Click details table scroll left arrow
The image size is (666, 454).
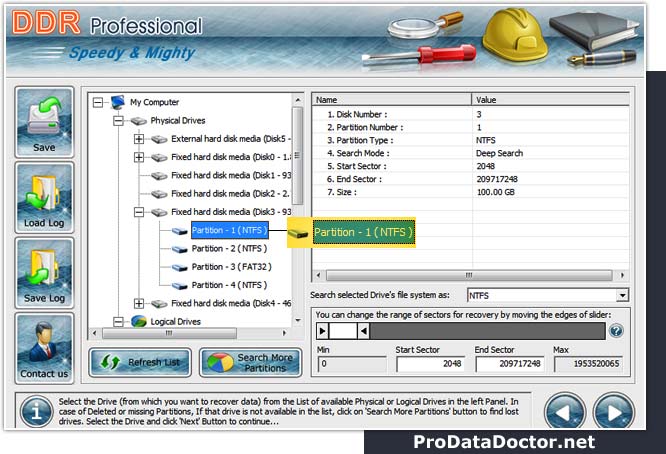[x=318, y=275]
